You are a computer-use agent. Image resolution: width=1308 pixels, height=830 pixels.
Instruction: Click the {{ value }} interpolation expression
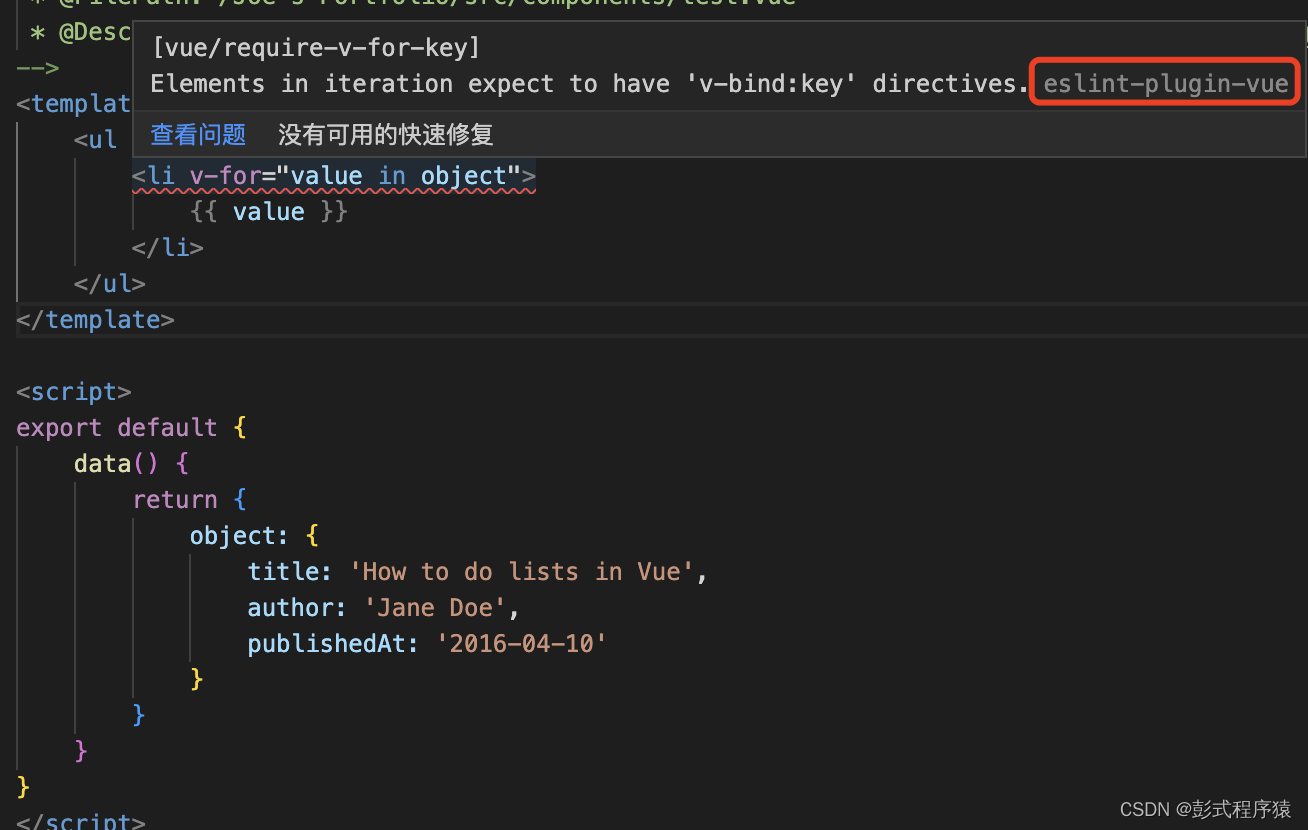(x=269, y=212)
